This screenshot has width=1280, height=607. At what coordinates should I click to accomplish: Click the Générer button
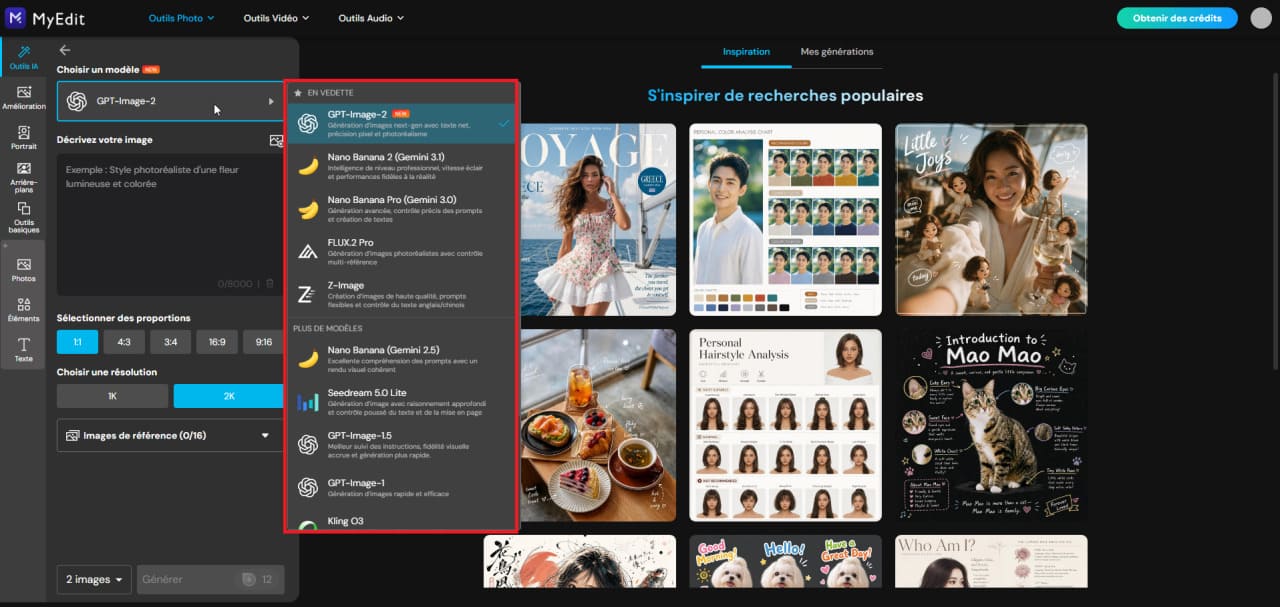(210, 580)
